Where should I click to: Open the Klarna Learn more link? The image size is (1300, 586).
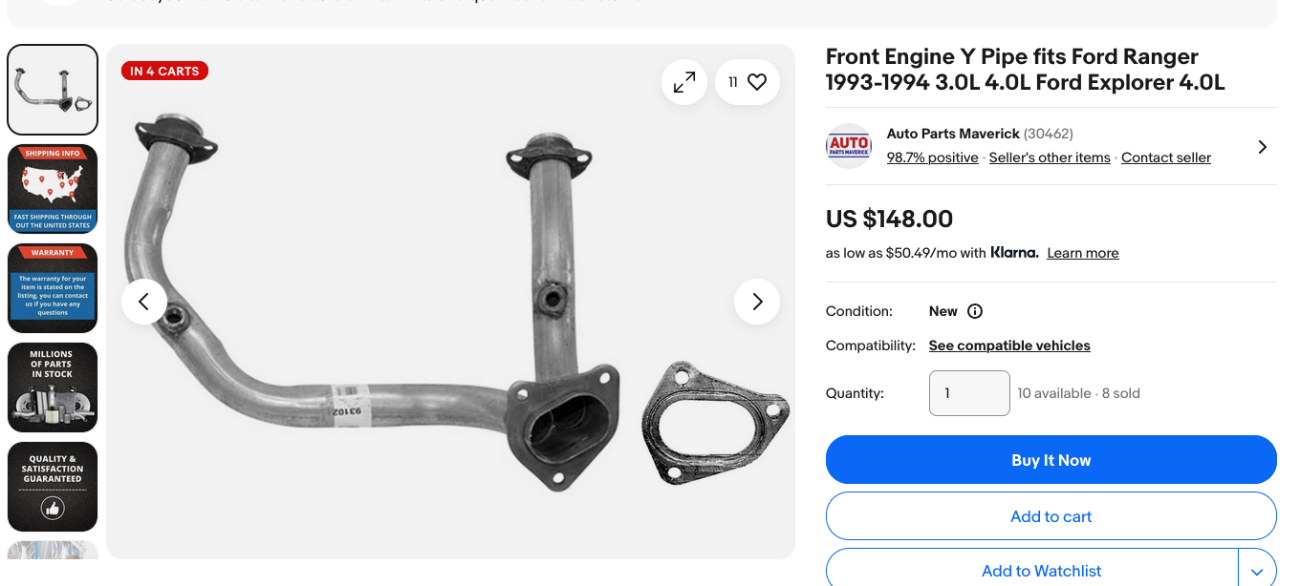coord(1082,252)
